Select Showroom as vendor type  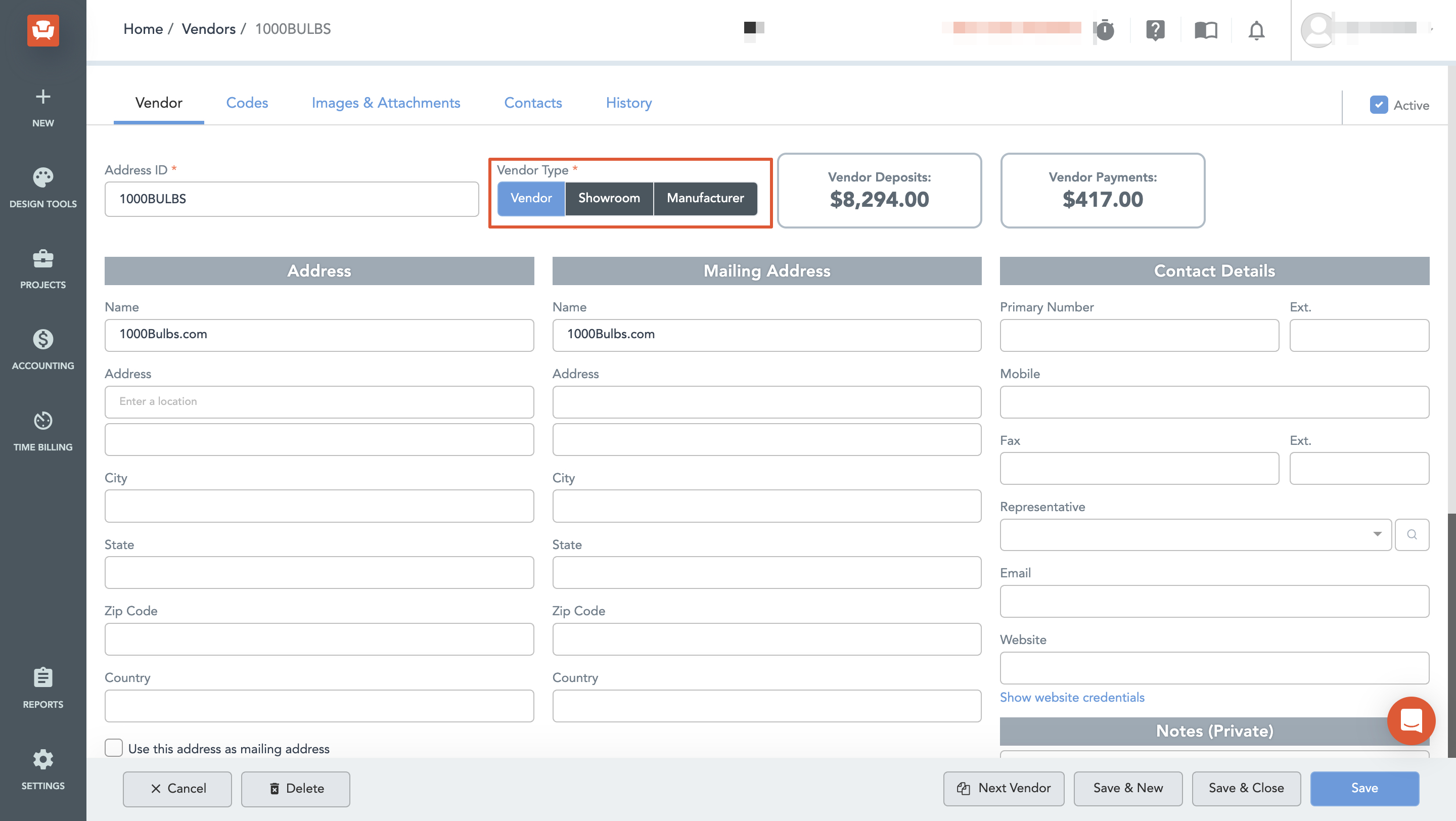pyautogui.click(x=609, y=198)
